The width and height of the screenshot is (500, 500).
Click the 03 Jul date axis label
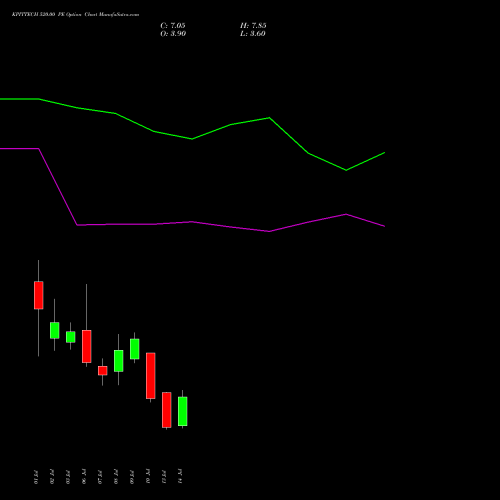click(68, 477)
